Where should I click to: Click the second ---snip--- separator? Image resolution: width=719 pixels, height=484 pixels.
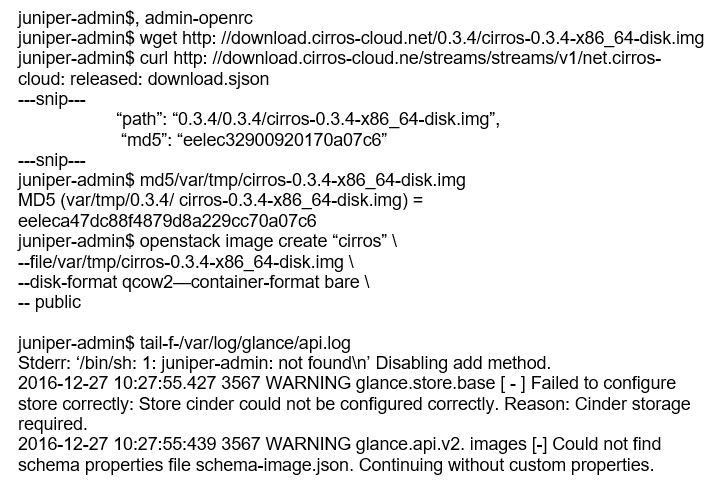[52, 160]
